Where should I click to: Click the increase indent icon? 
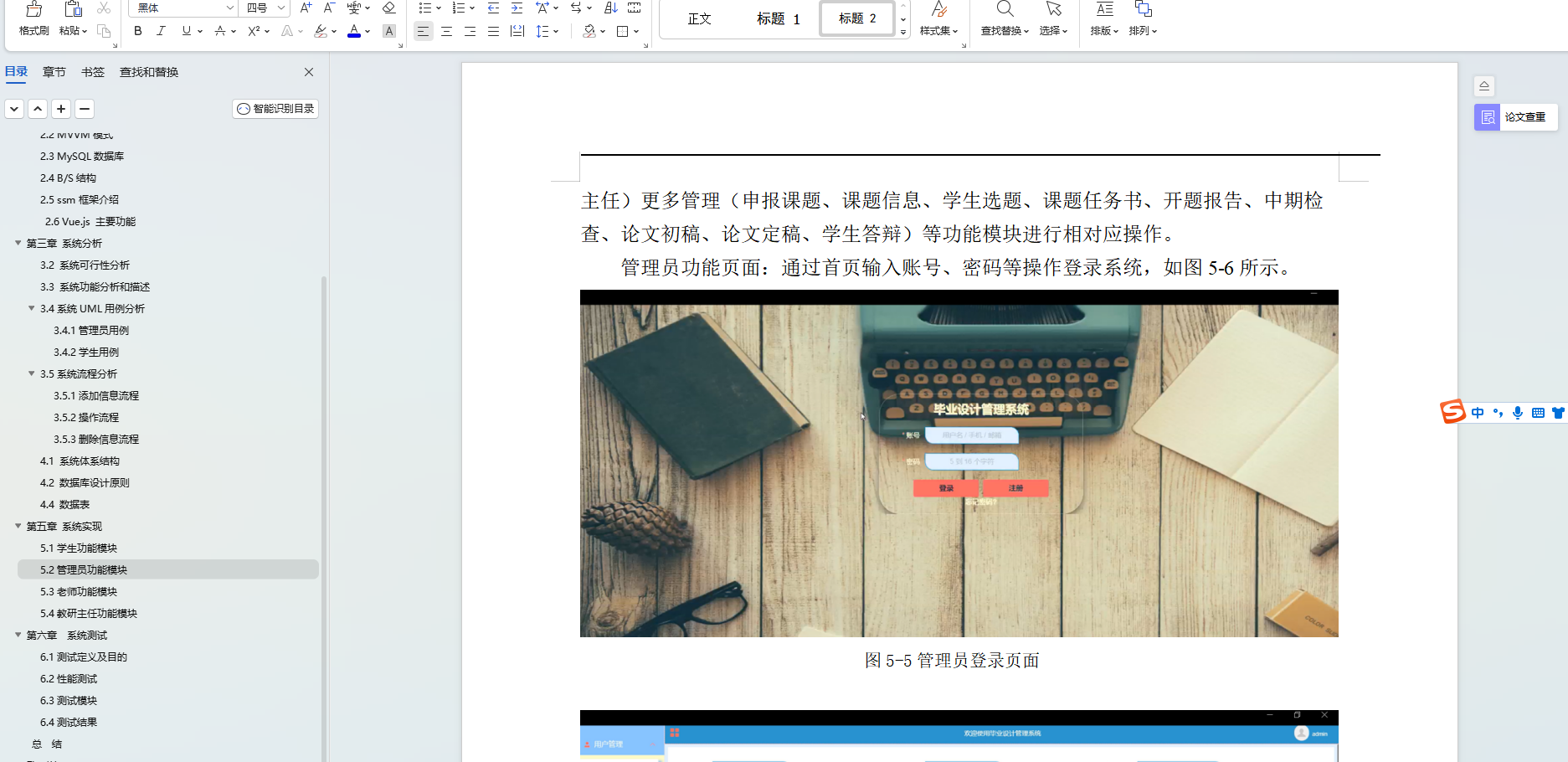pos(517,8)
